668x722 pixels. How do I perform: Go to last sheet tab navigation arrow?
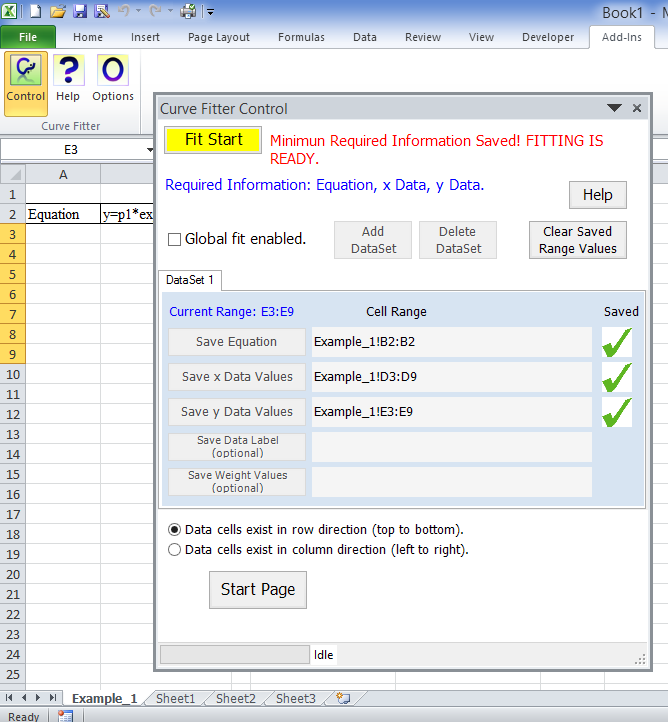click(53, 698)
